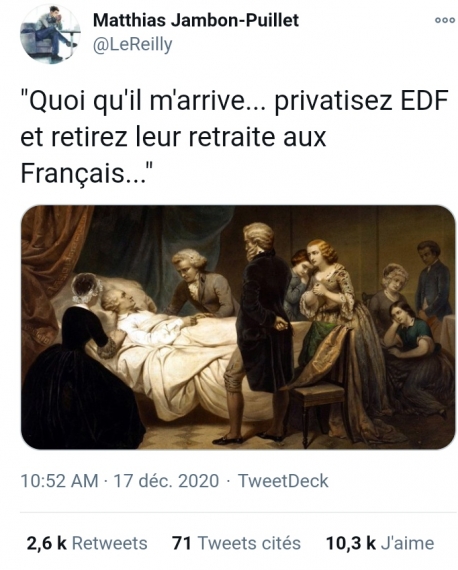Click the word Retweets label
This screenshot has width=458, height=570.
click(x=110, y=543)
